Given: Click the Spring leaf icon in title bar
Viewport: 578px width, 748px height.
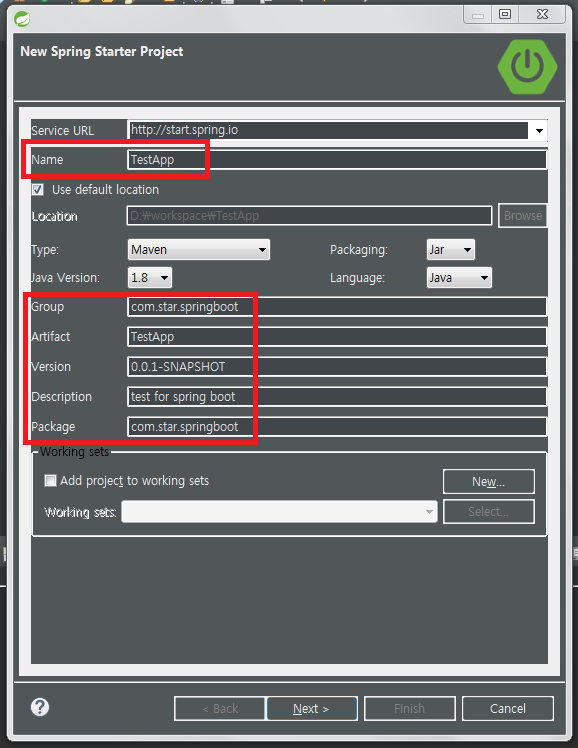Looking at the screenshot, I should 22,19.
